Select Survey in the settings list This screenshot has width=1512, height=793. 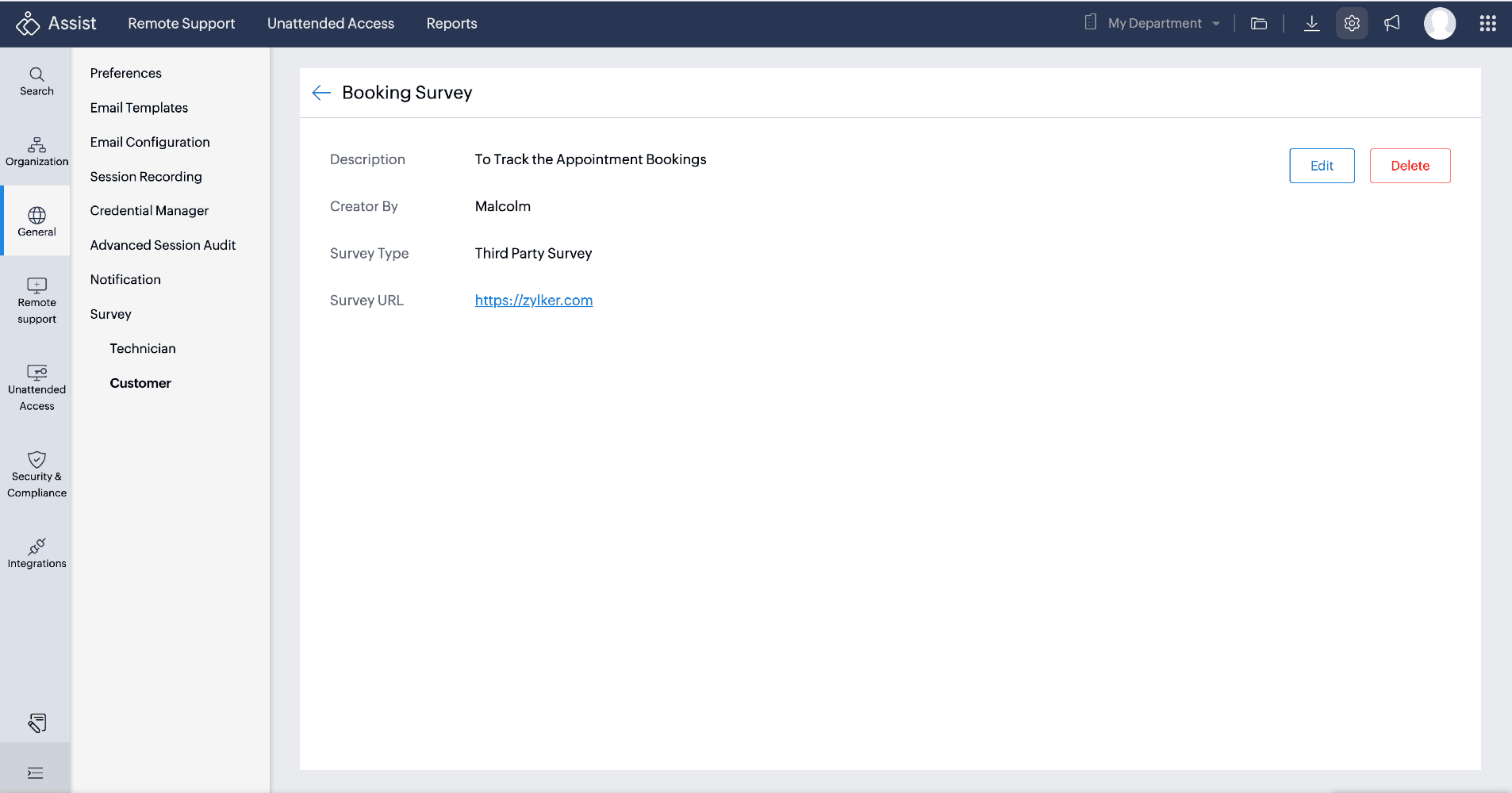coord(111,314)
